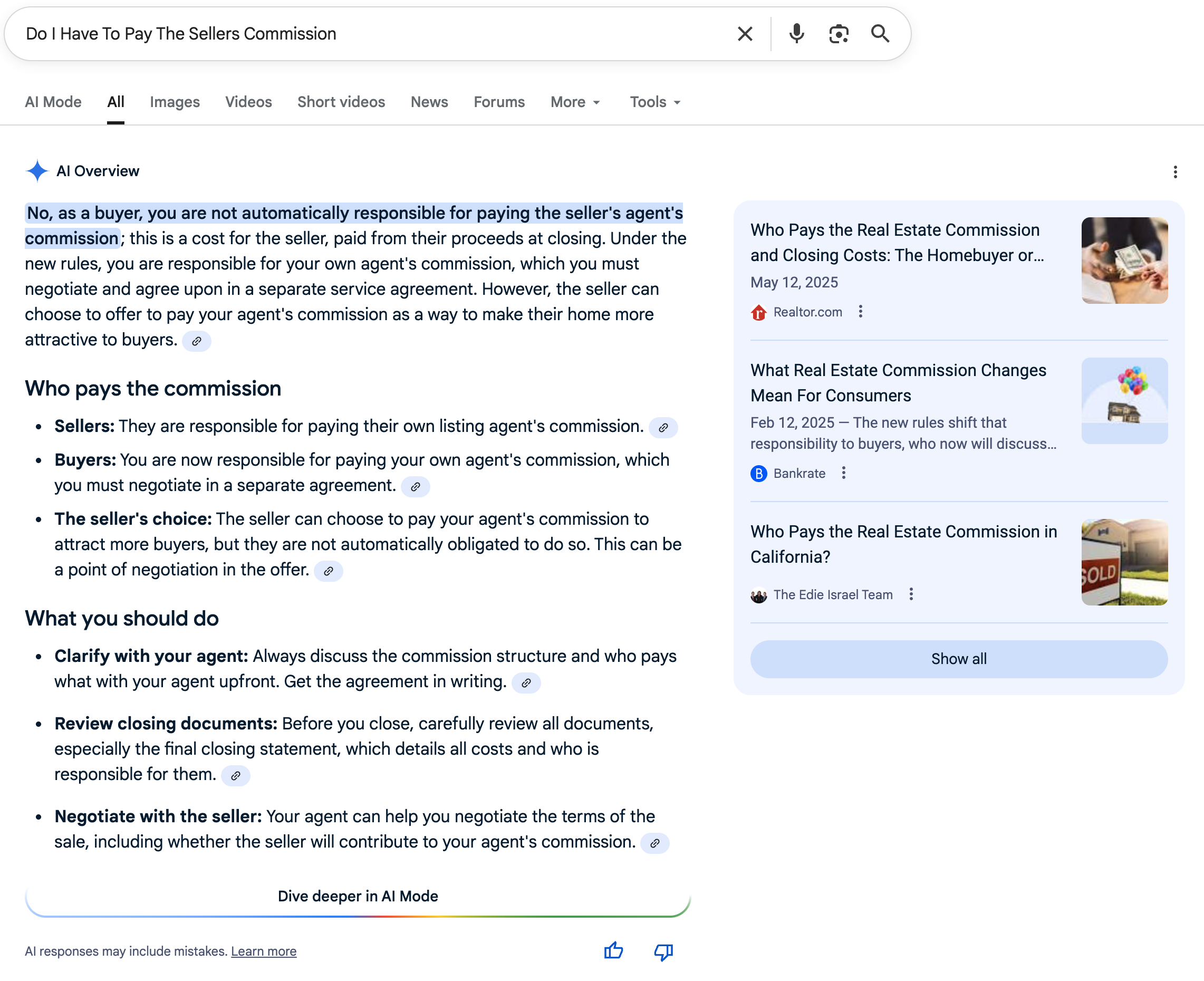The width and height of the screenshot is (1204, 981).
Task: Give thumbs up on the AI response
Action: [613, 950]
